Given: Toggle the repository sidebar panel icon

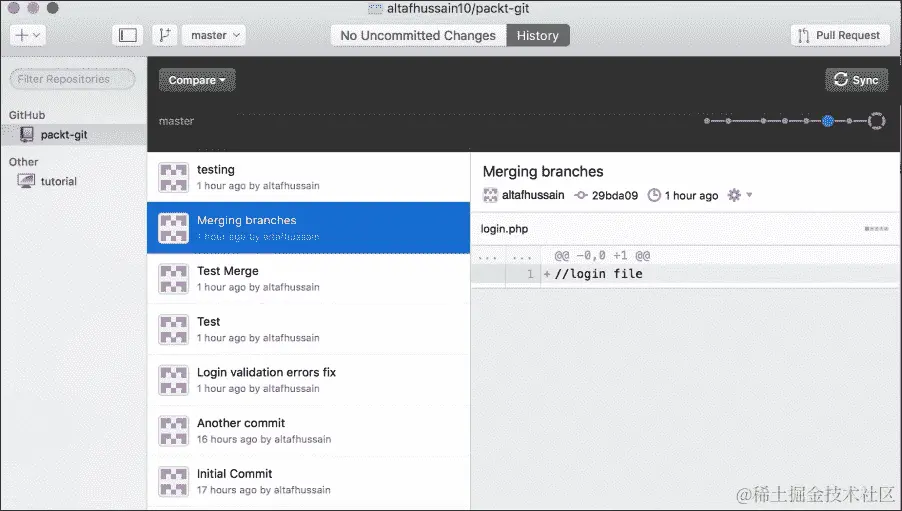Looking at the screenshot, I should [128, 35].
